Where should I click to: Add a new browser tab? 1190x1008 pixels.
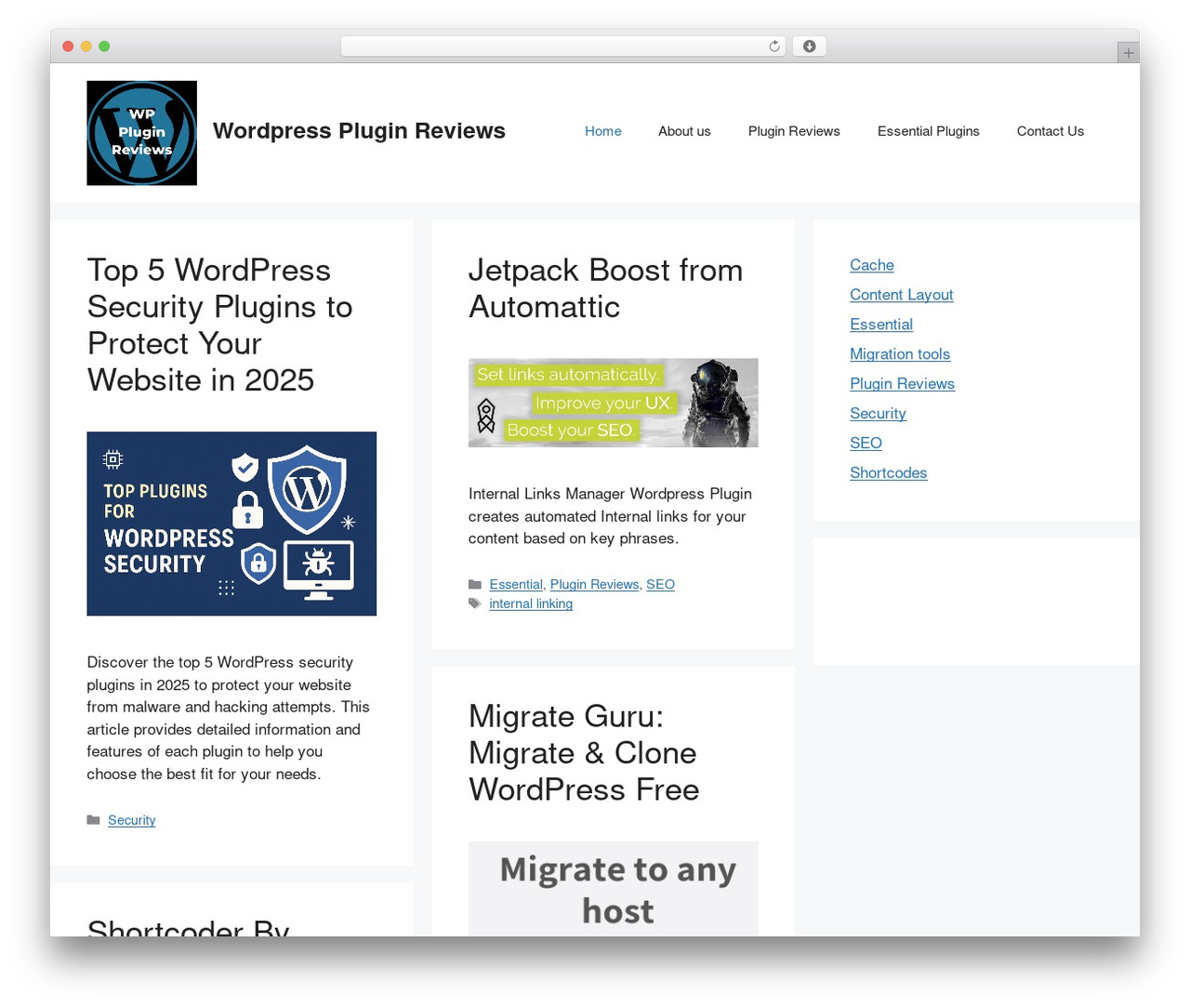(1128, 53)
